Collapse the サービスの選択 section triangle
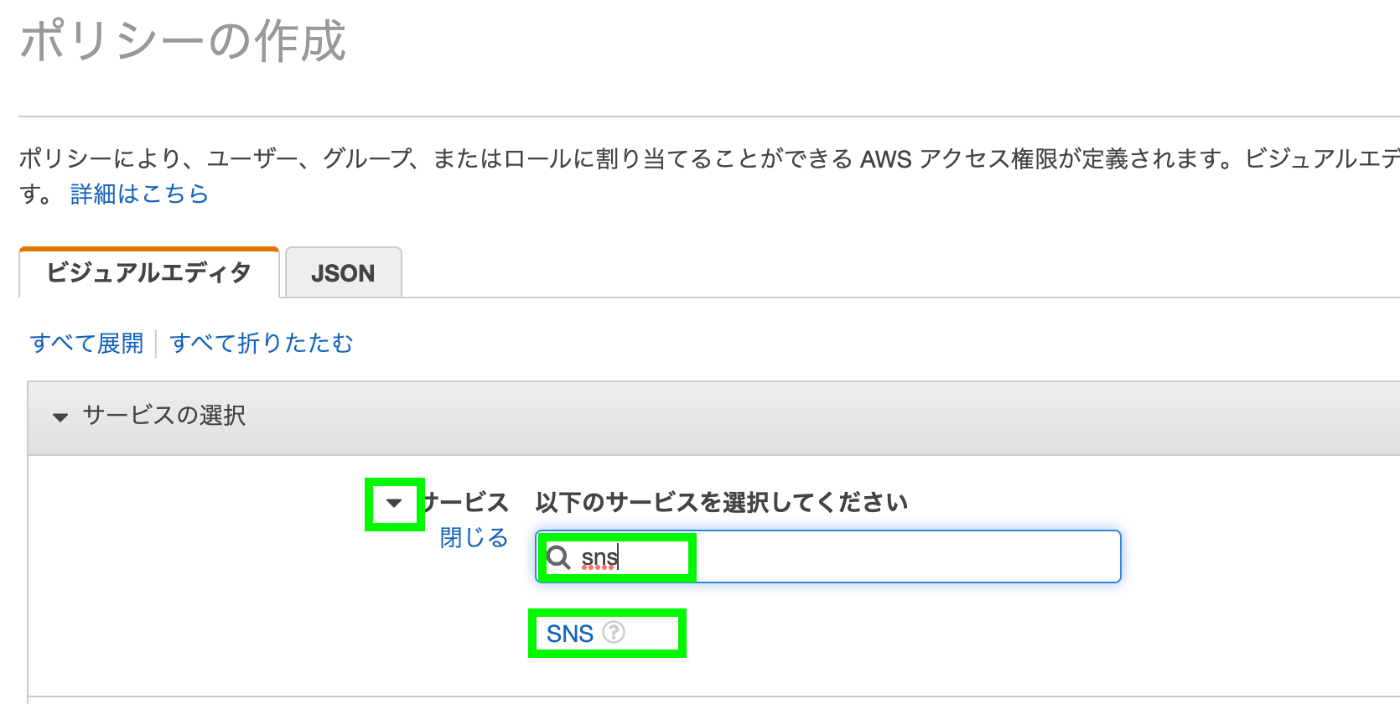 (x=61, y=417)
